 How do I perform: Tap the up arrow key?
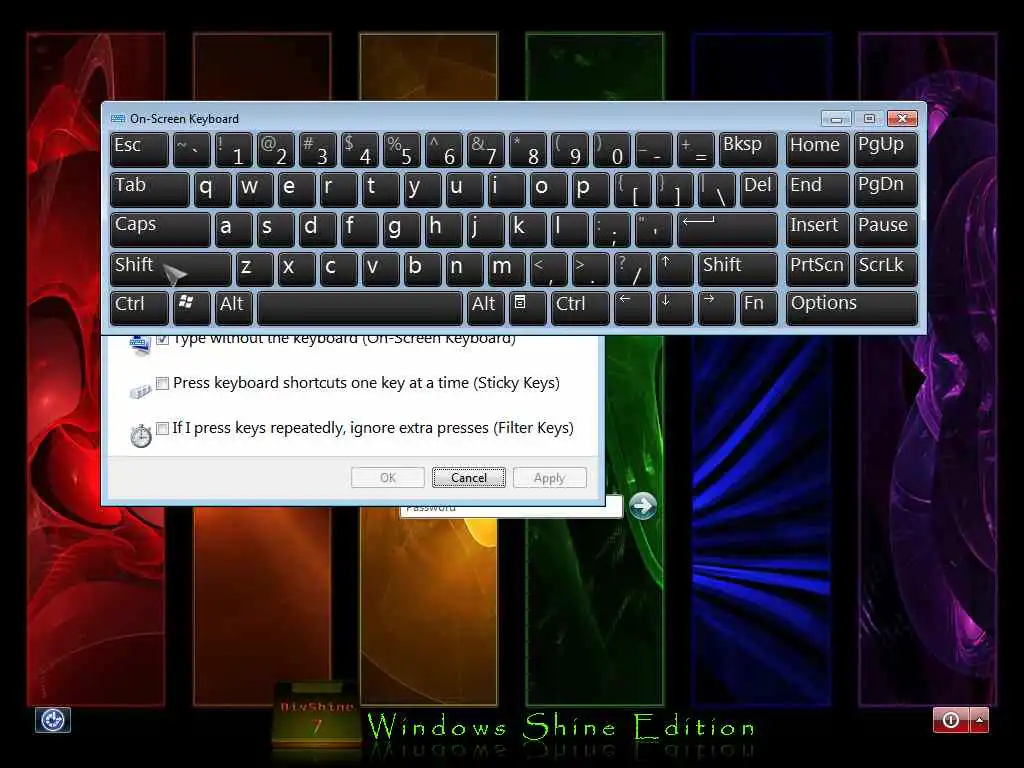(x=674, y=268)
